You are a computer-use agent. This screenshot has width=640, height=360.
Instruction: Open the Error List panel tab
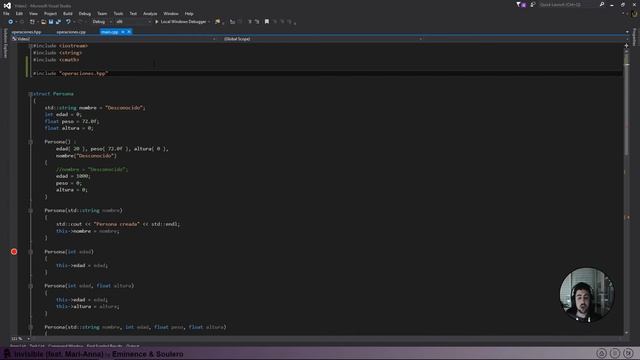point(18,346)
